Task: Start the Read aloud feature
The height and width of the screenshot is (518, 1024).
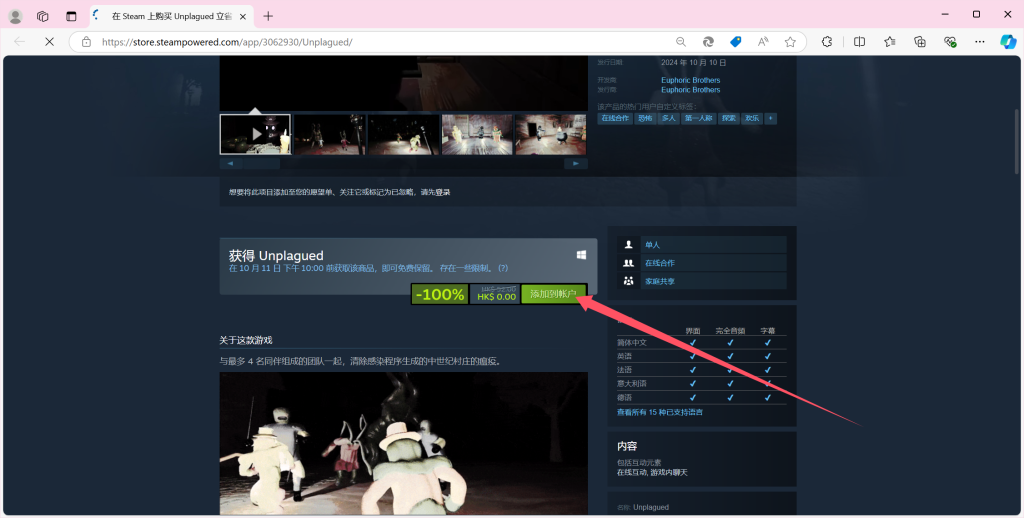Action: [763, 42]
